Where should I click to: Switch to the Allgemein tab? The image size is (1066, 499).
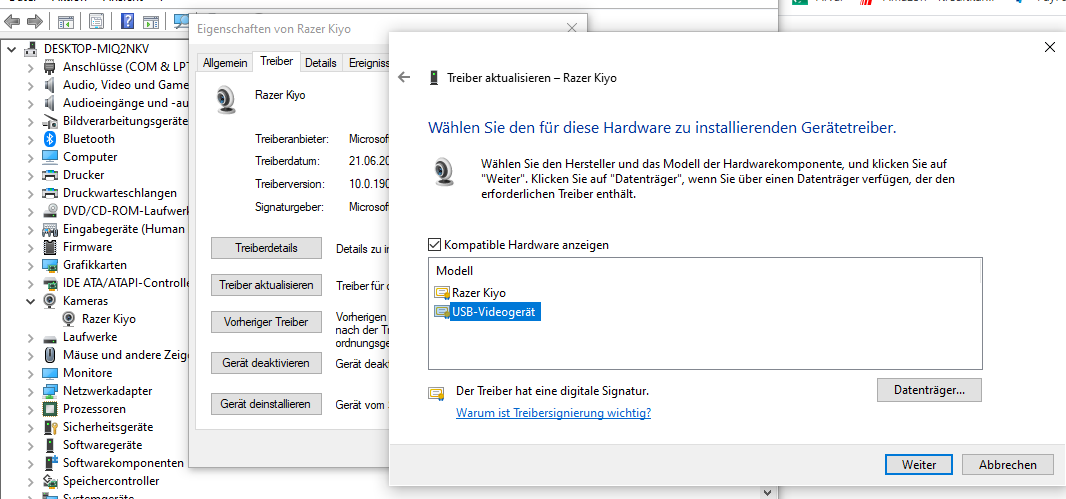point(225,63)
